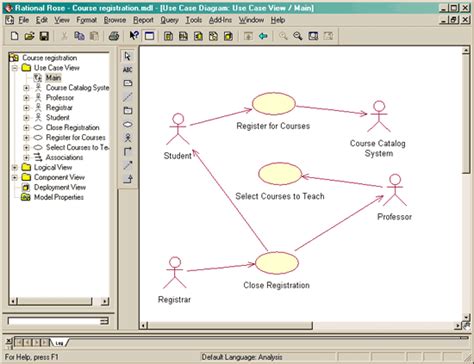Click the Student actor in the diagram
The height and width of the screenshot is (364, 474).
click(178, 129)
